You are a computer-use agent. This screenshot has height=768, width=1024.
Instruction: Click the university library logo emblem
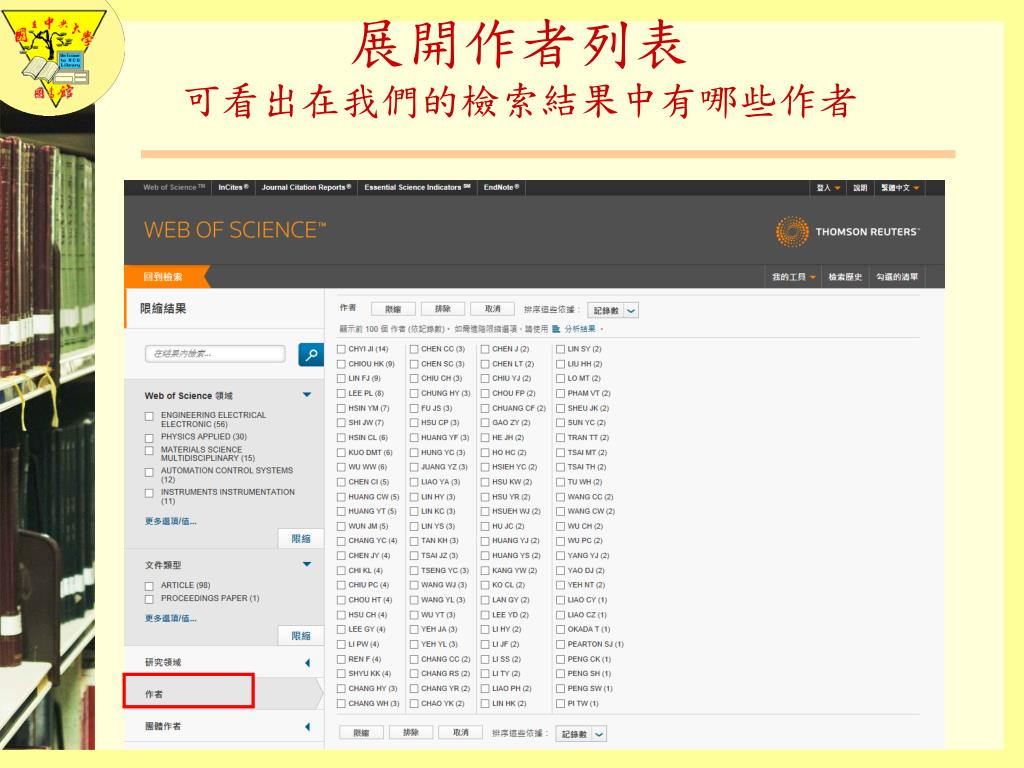56,57
